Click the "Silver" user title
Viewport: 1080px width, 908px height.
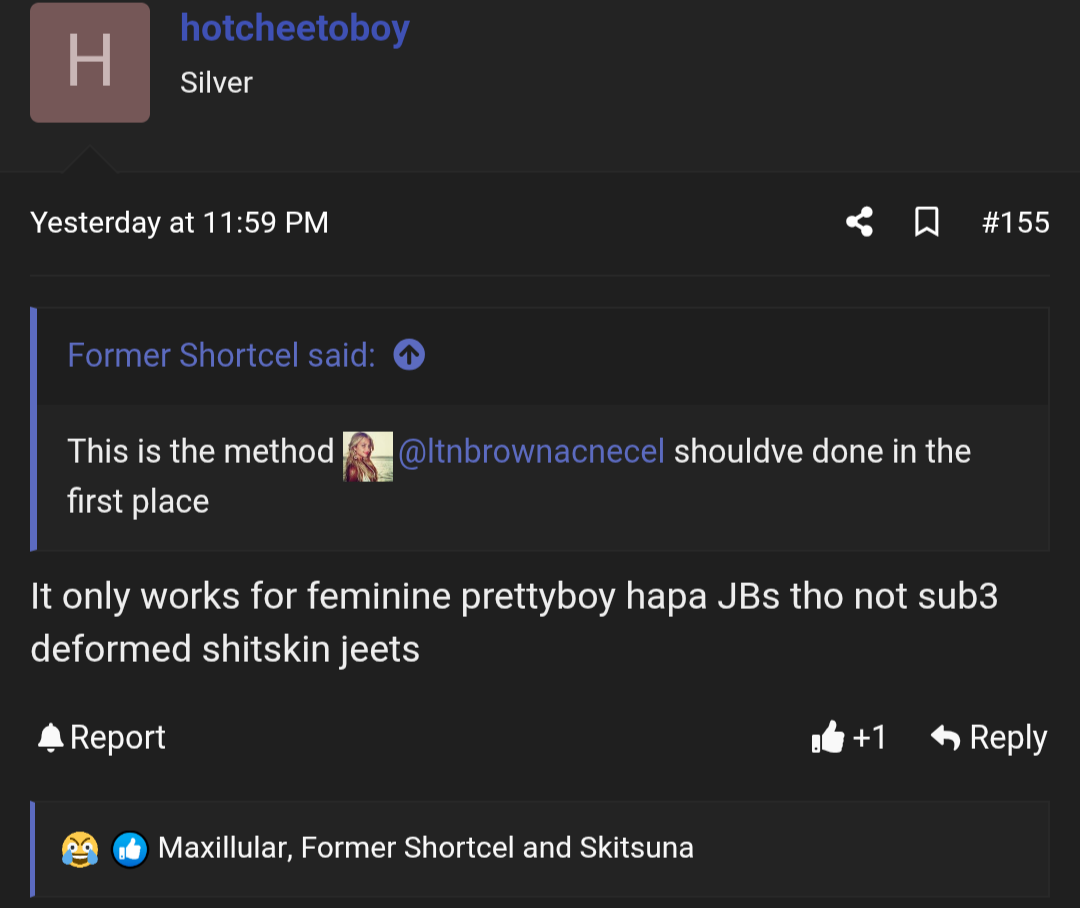click(x=216, y=82)
